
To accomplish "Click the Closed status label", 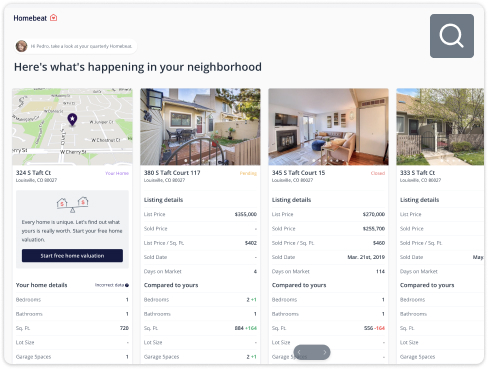I will [x=378, y=173].
